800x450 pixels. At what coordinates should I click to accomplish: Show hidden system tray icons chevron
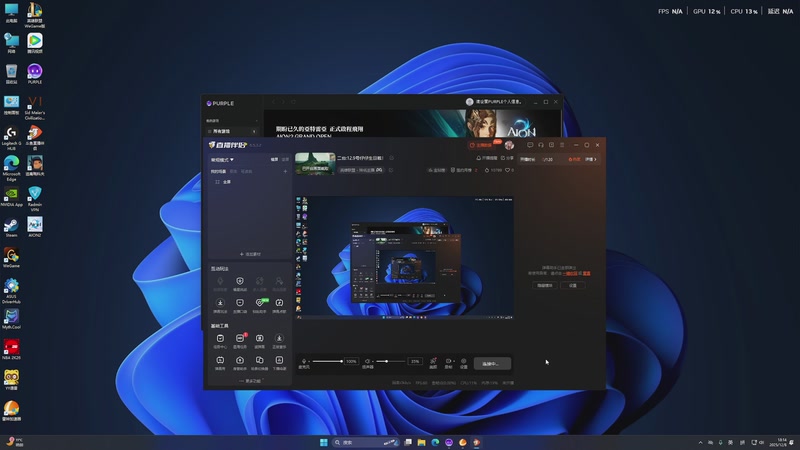click(x=701, y=442)
